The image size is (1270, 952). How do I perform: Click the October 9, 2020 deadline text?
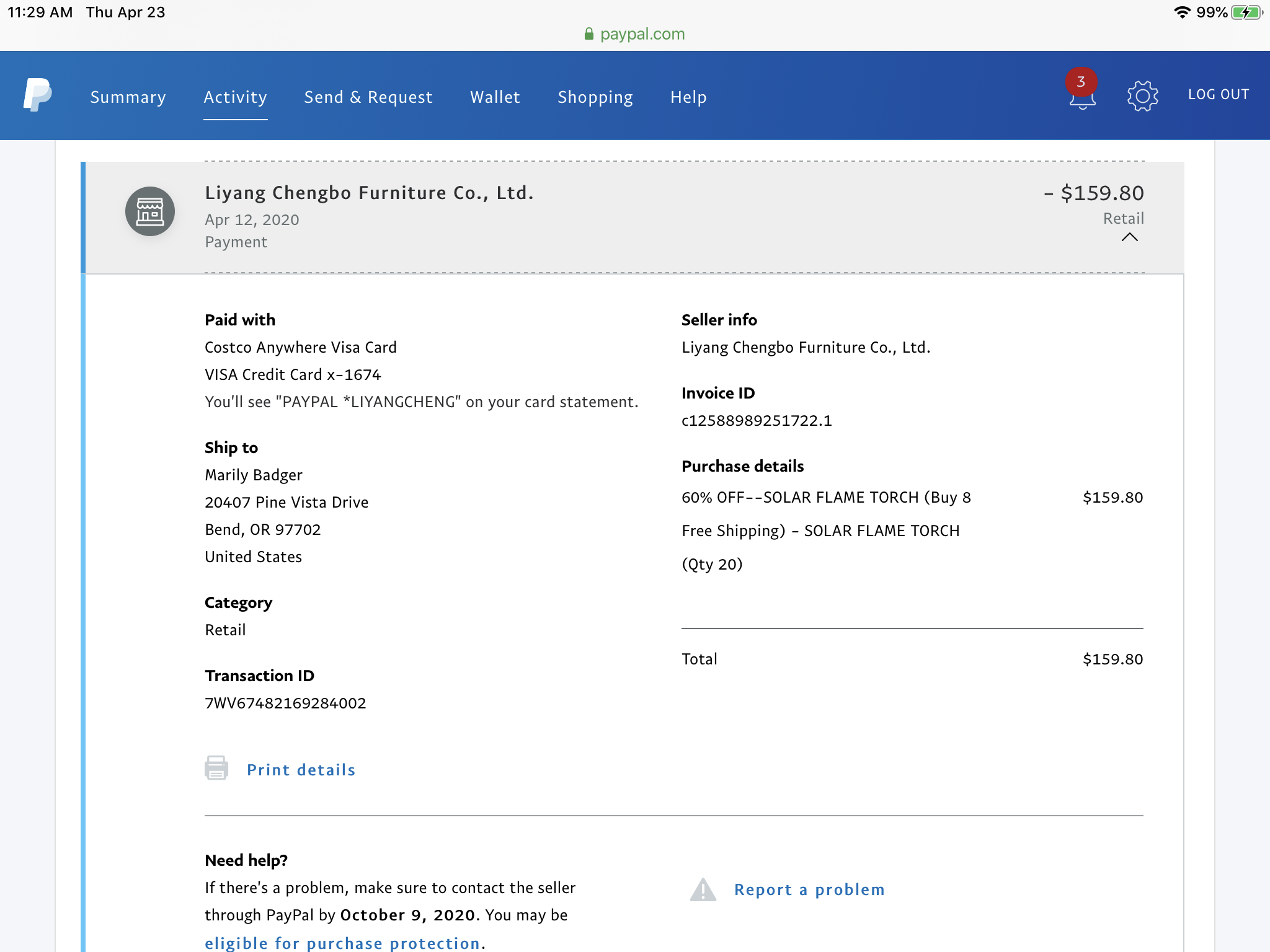coord(408,915)
